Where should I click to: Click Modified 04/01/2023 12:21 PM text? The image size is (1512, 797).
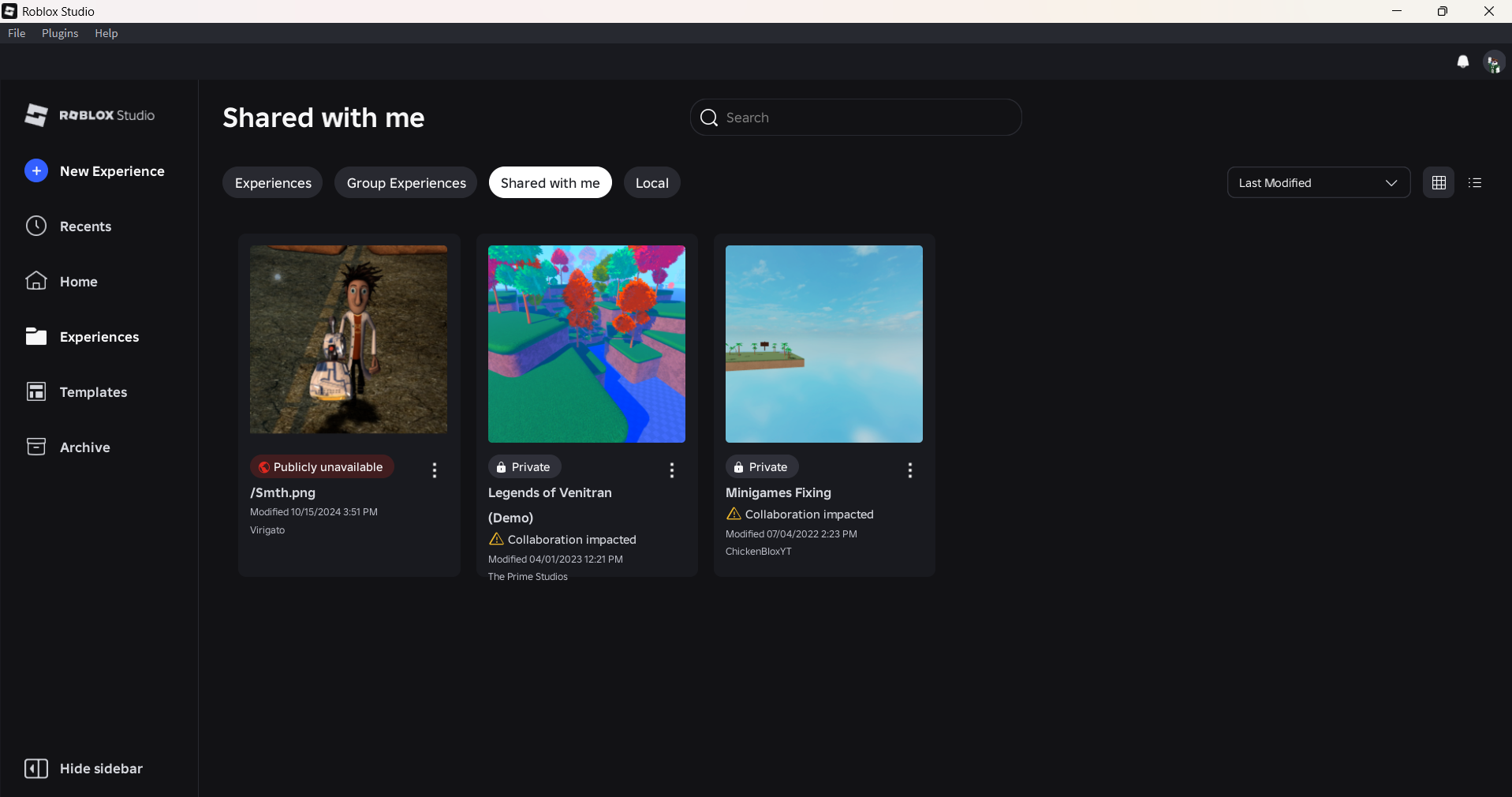click(x=555, y=559)
